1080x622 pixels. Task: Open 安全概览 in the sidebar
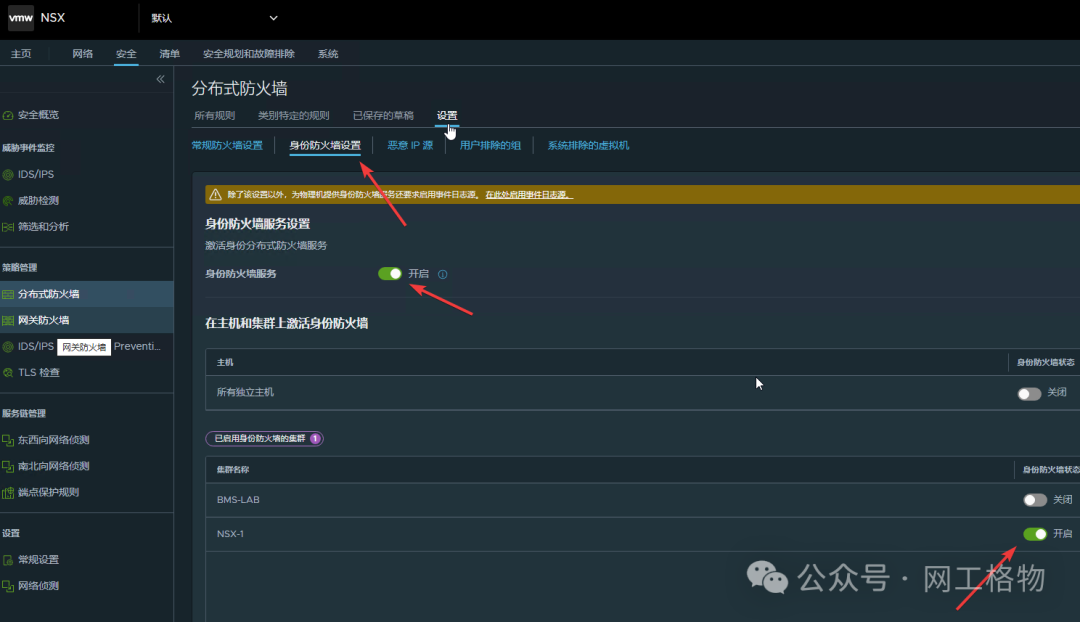(39, 115)
